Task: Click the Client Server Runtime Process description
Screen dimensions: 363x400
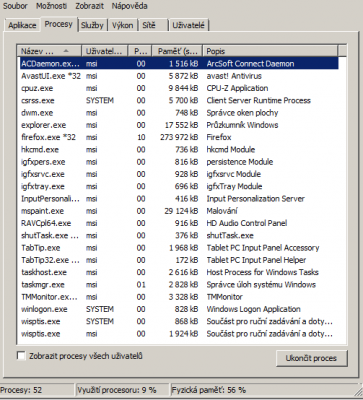Action: [258, 101]
